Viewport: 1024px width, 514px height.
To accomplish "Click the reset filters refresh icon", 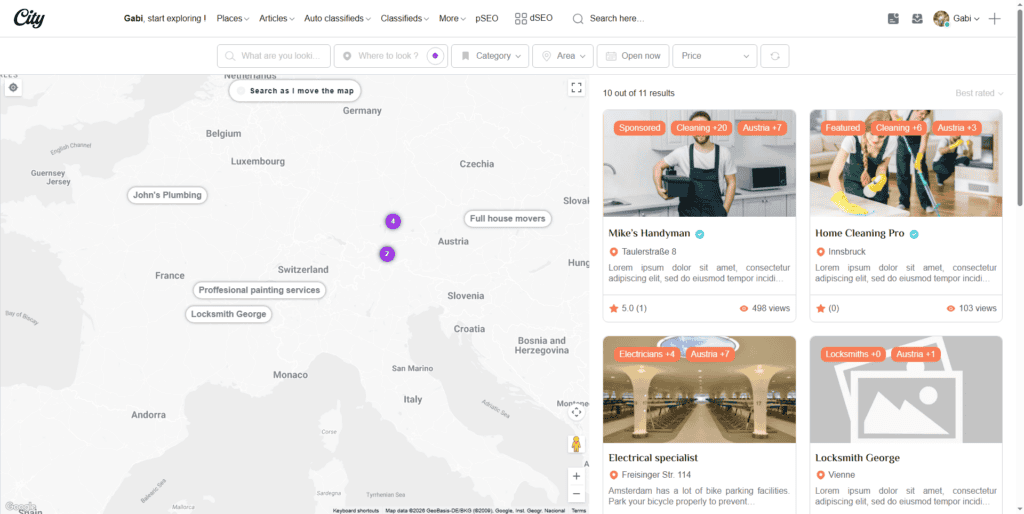I will click(773, 56).
